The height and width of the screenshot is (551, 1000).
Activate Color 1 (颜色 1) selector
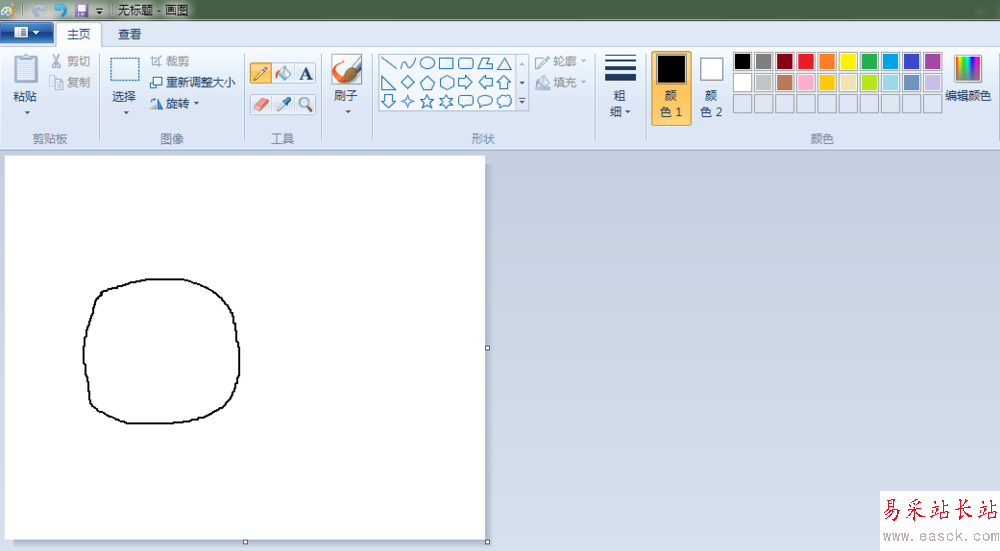(x=671, y=88)
